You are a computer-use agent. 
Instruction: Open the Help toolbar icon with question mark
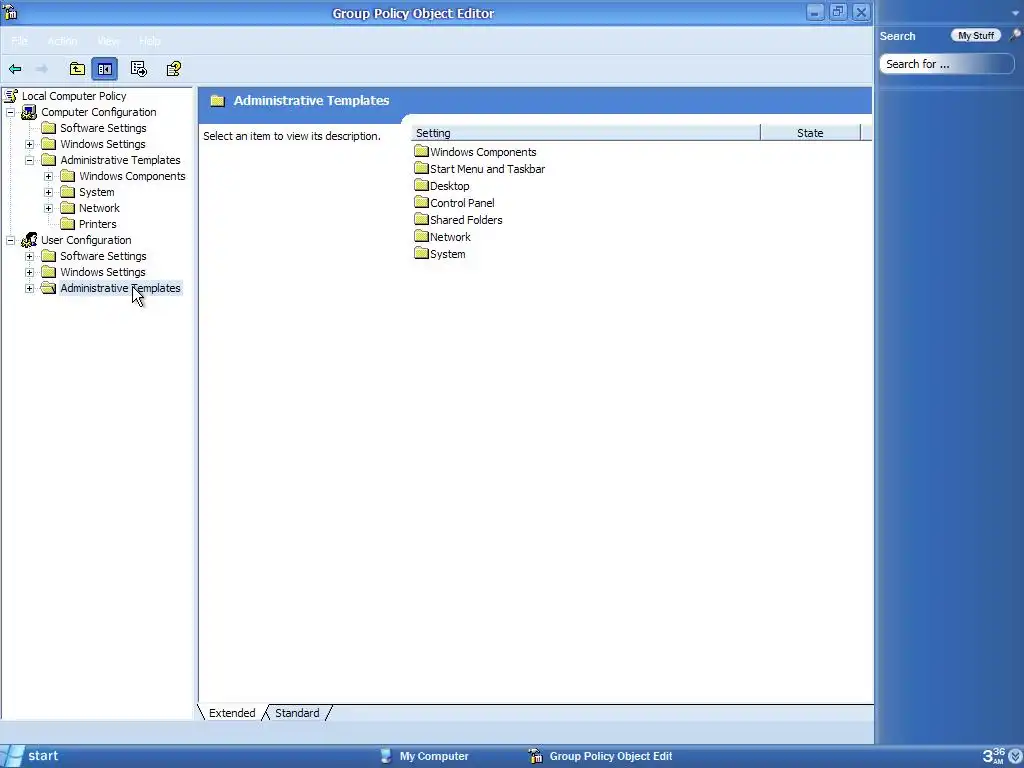[x=174, y=69]
